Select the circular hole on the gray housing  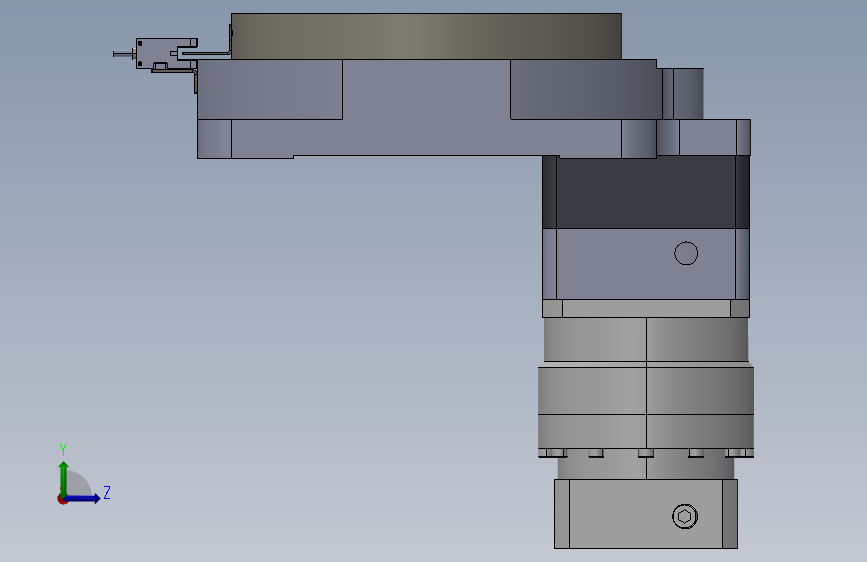click(686, 253)
